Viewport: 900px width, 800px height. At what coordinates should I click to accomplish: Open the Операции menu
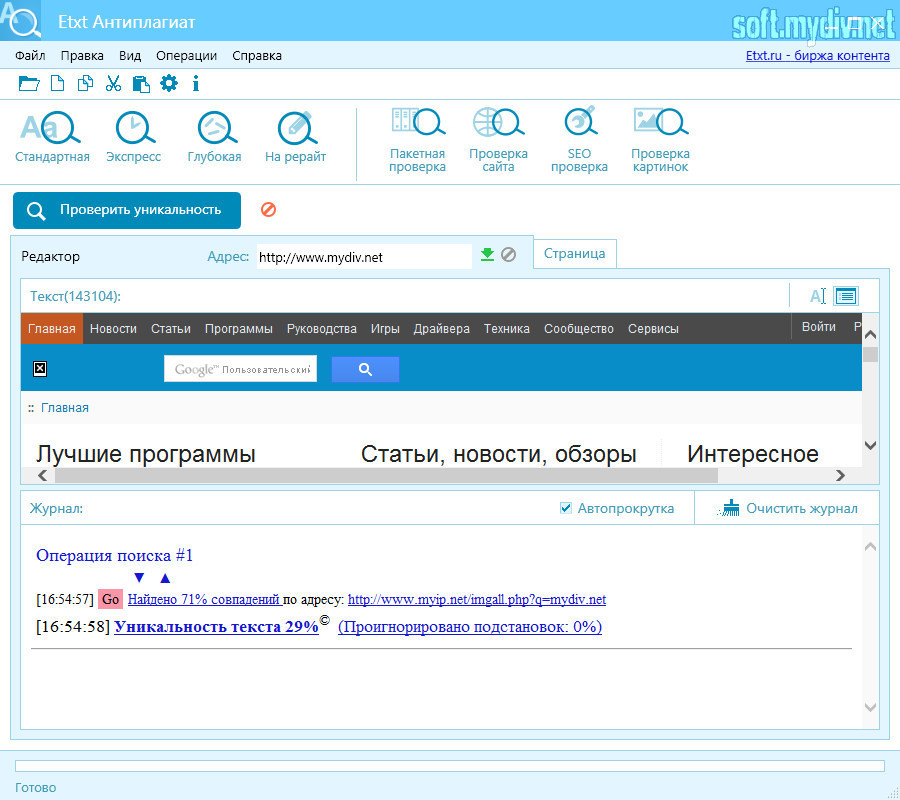coord(186,56)
